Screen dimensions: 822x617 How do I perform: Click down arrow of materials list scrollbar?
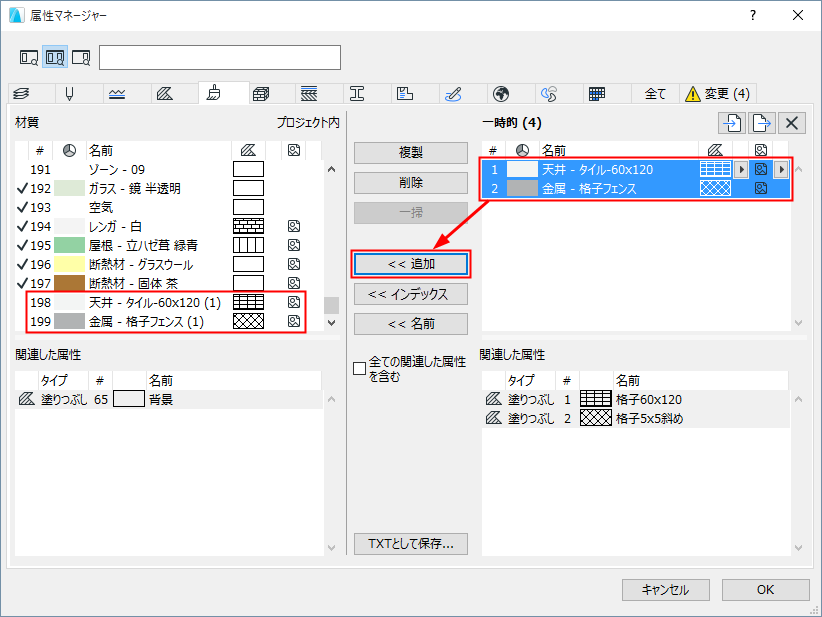(x=331, y=322)
